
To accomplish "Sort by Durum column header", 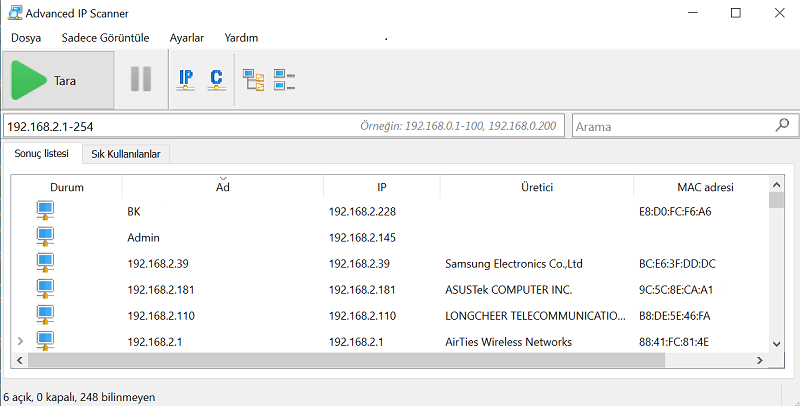I will pyautogui.click(x=67, y=187).
